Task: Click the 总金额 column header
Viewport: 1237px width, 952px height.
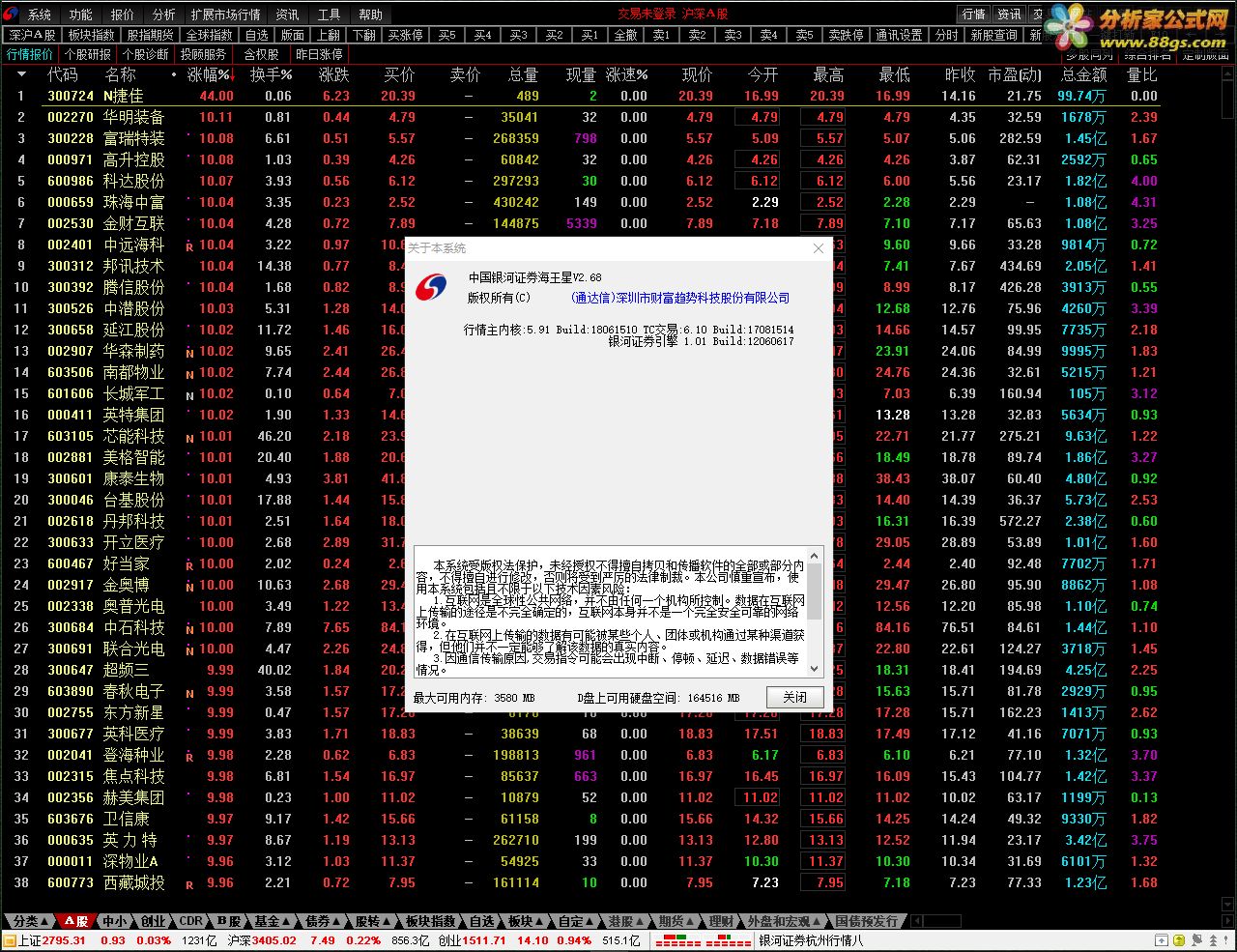Action: pyautogui.click(x=1083, y=74)
